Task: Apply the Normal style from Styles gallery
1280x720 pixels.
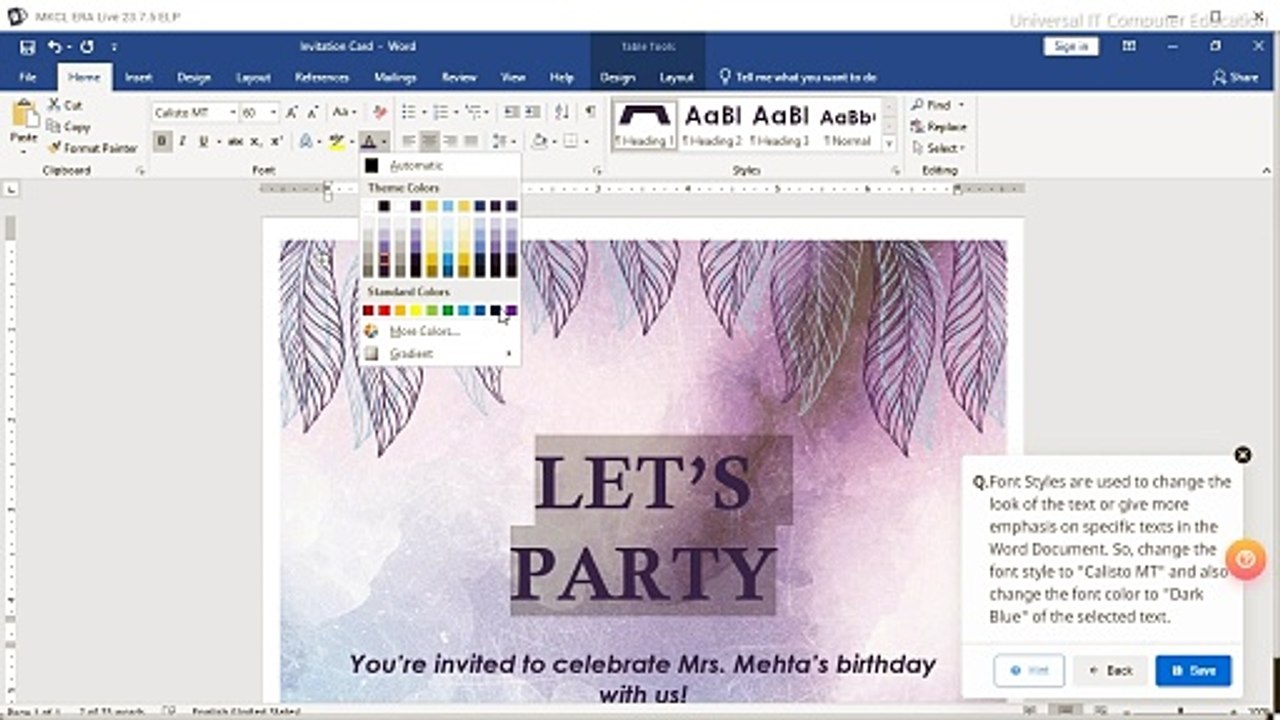Action: [847, 125]
